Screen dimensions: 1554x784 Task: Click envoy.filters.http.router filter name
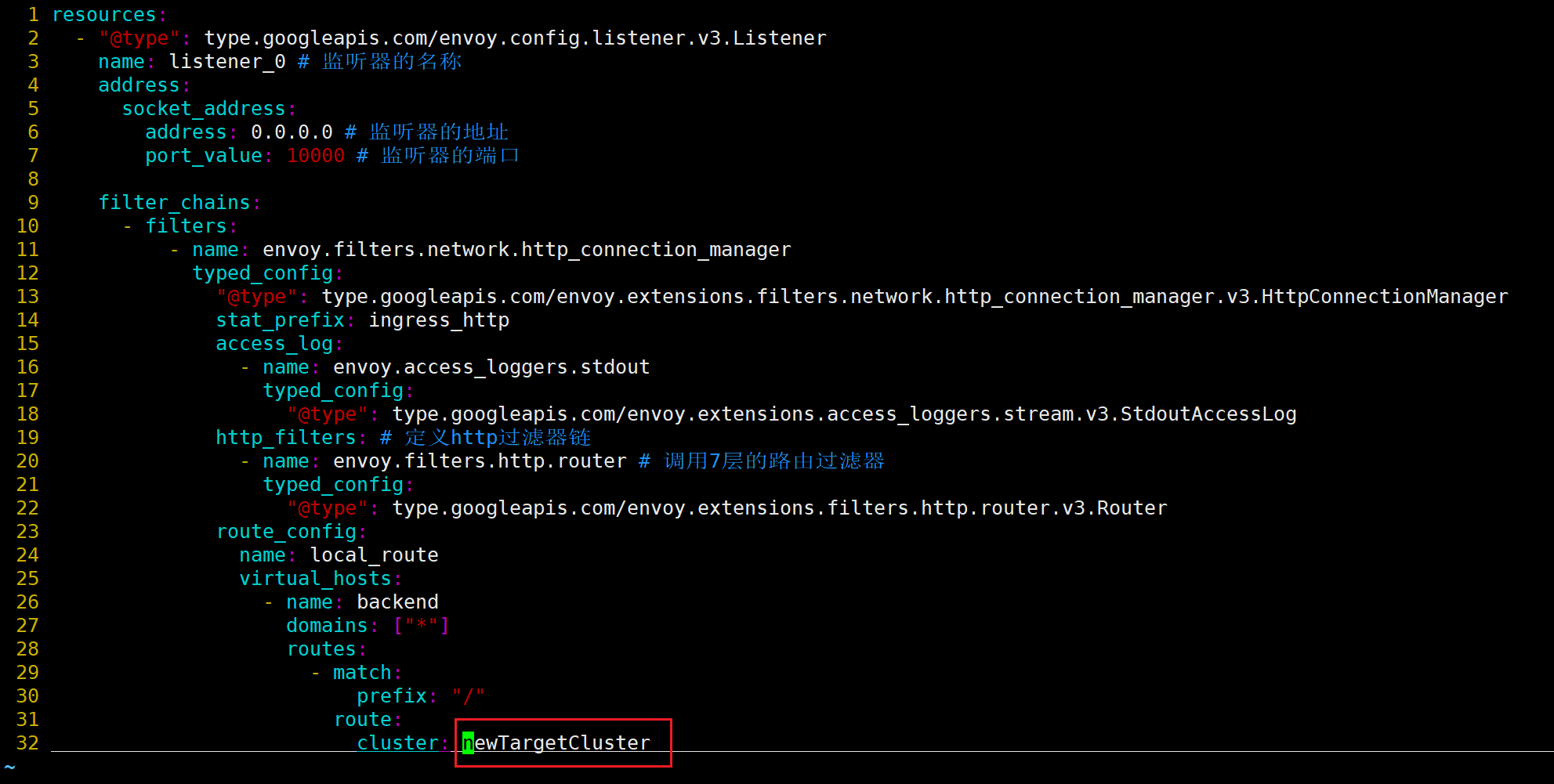coord(480,461)
